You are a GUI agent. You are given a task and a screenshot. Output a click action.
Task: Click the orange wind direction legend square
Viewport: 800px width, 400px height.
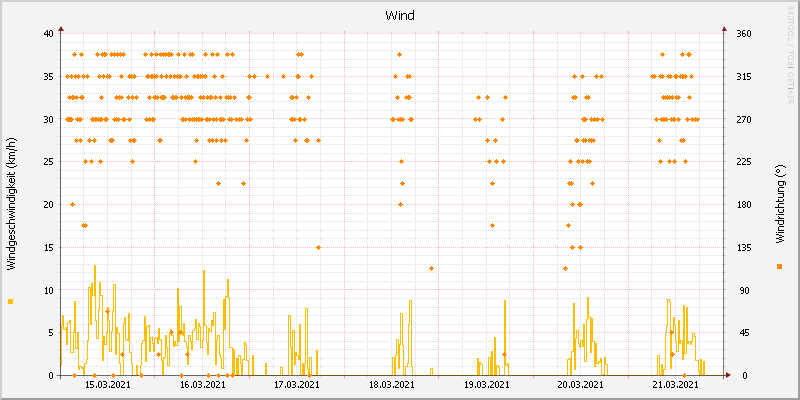point(779,266)
